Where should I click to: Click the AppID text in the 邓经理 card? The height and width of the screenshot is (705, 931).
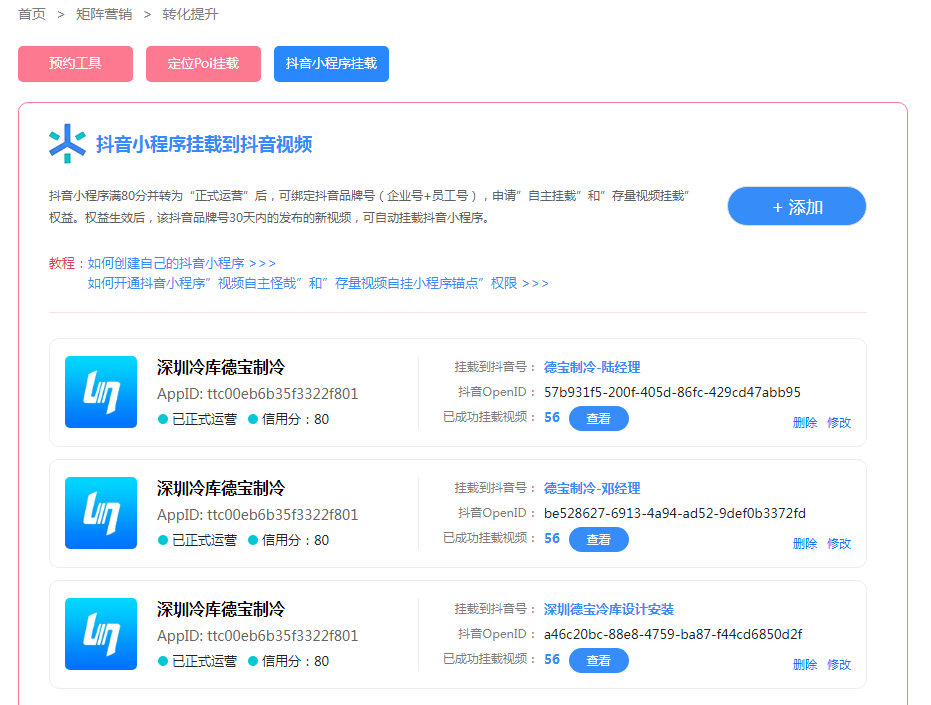point(258,515)
